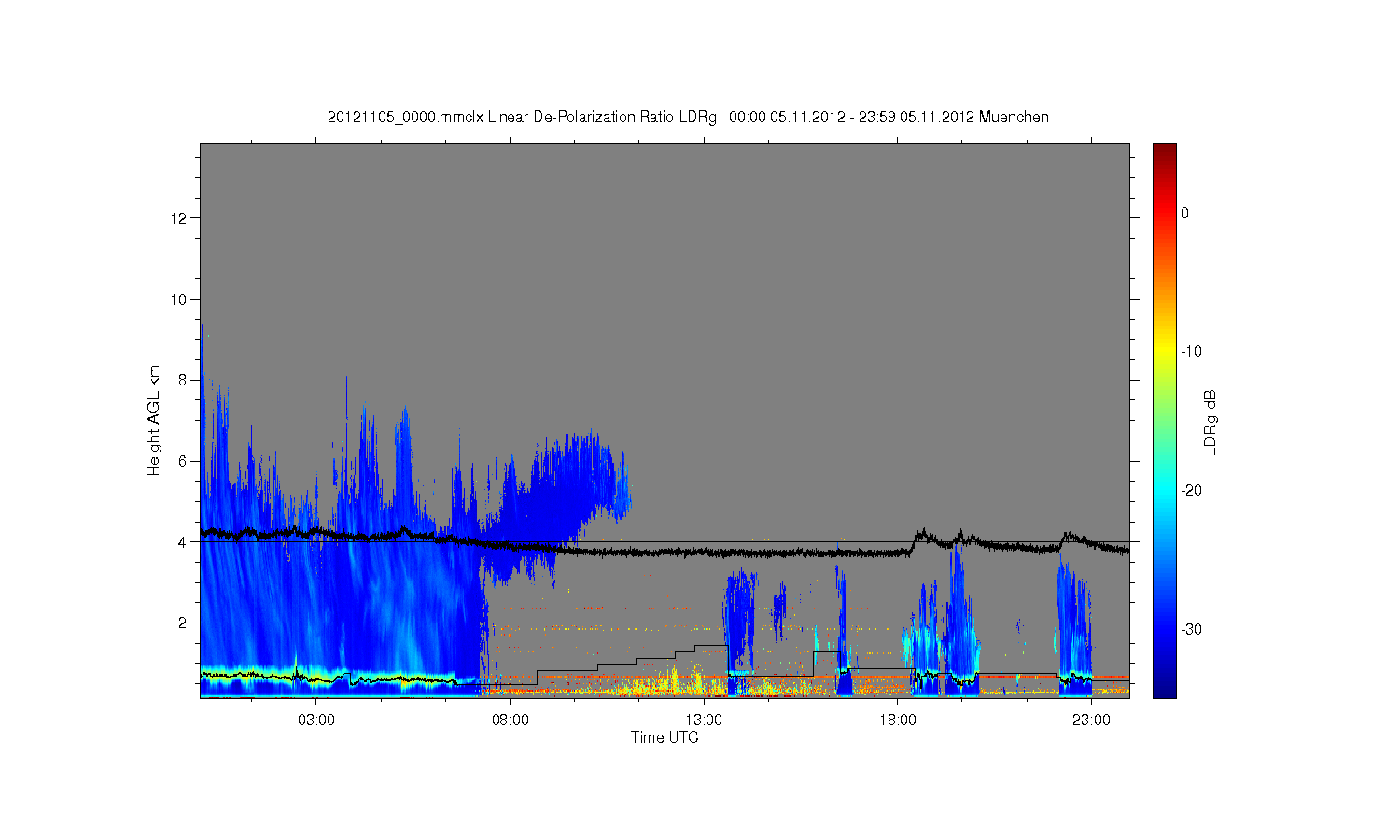The image size is (1400, 840).
Task: Click the height tick label 8
Action: coord(183,380)
